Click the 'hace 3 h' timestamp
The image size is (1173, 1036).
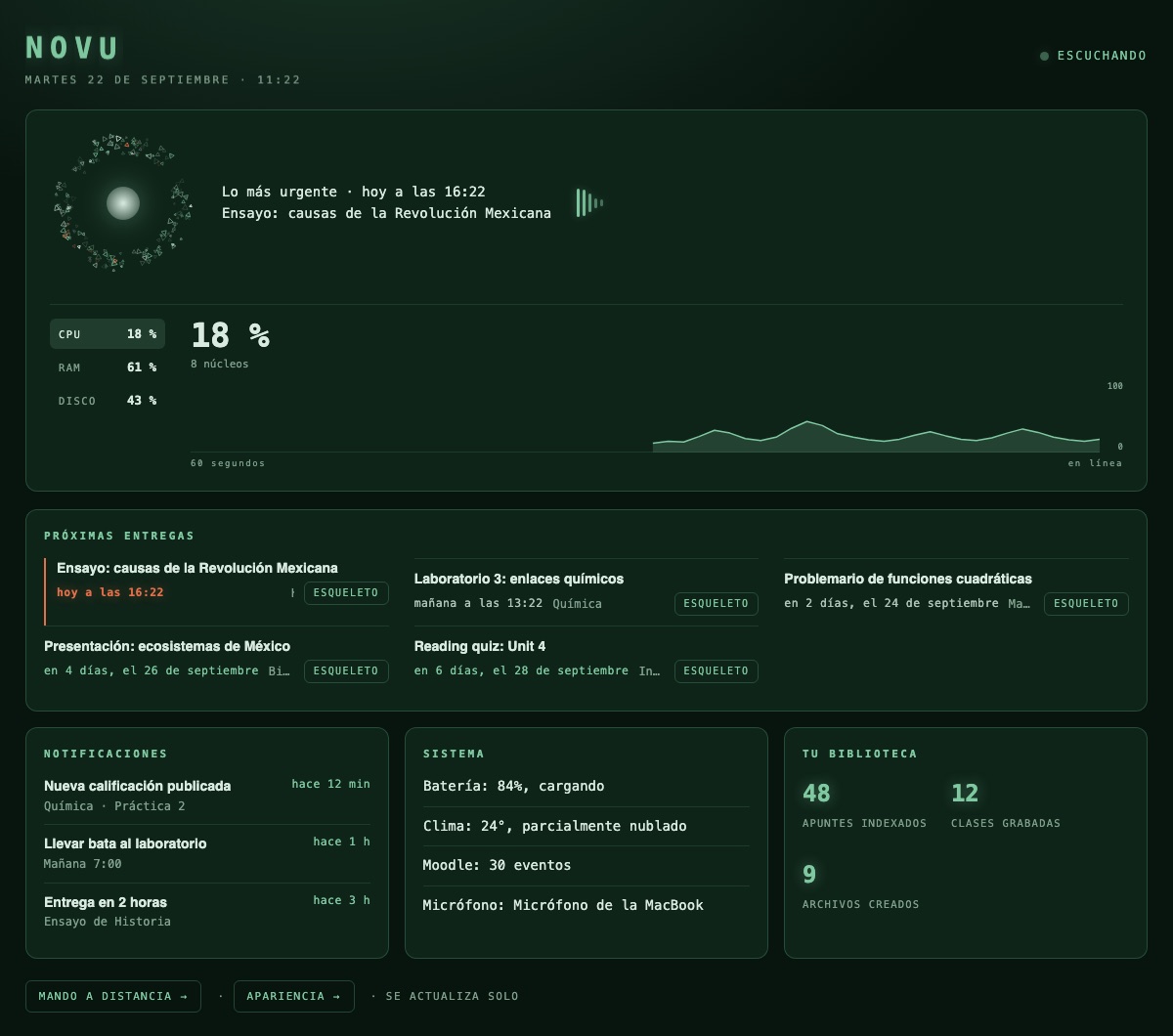pos(342,900)
